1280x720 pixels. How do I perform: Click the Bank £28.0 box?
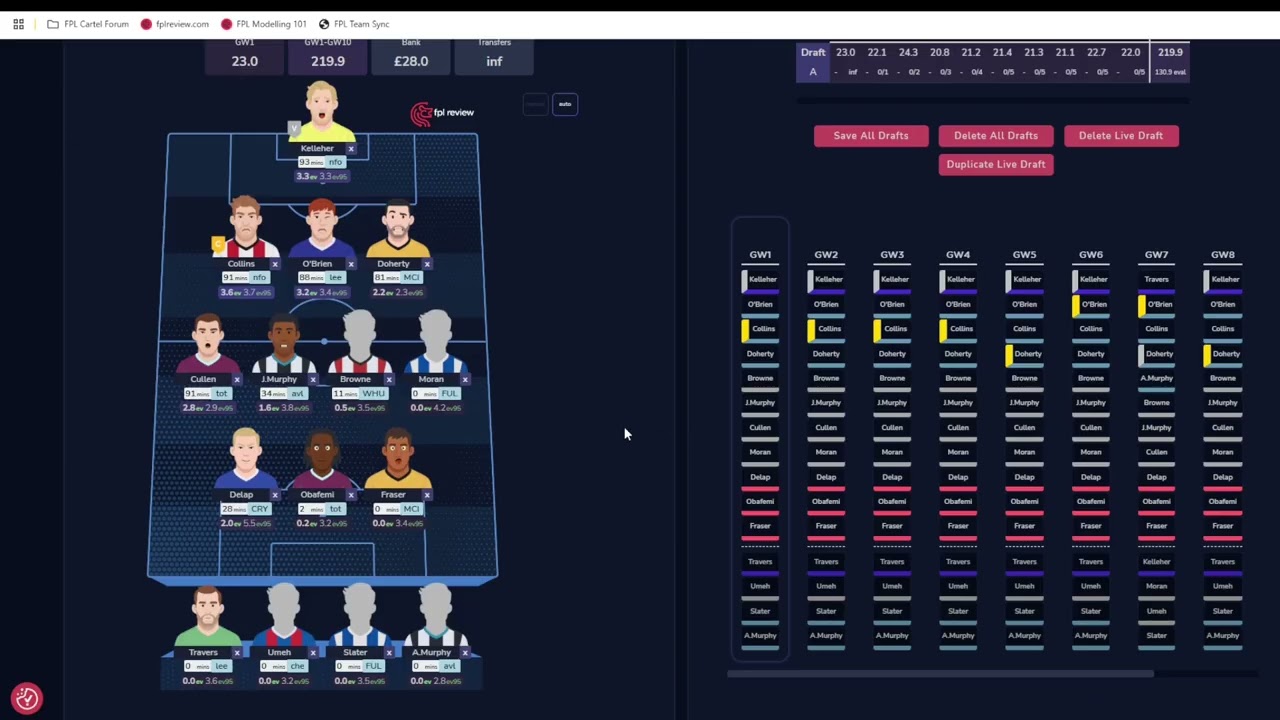point(411,56)
